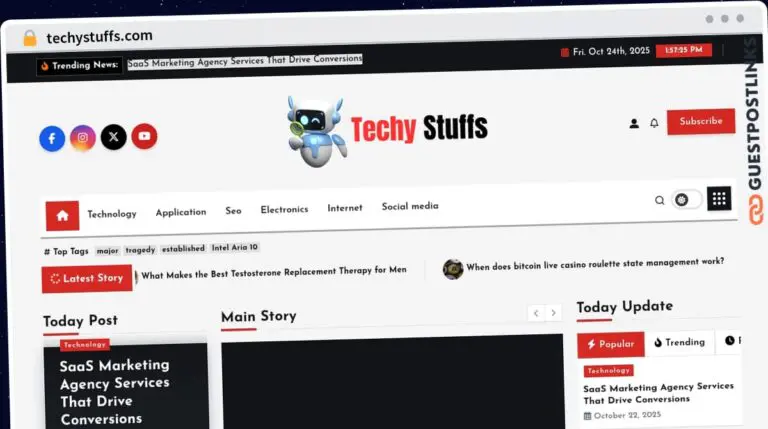
Task: Open the bitcoin live casino roulette story
Action: point(595,264)
